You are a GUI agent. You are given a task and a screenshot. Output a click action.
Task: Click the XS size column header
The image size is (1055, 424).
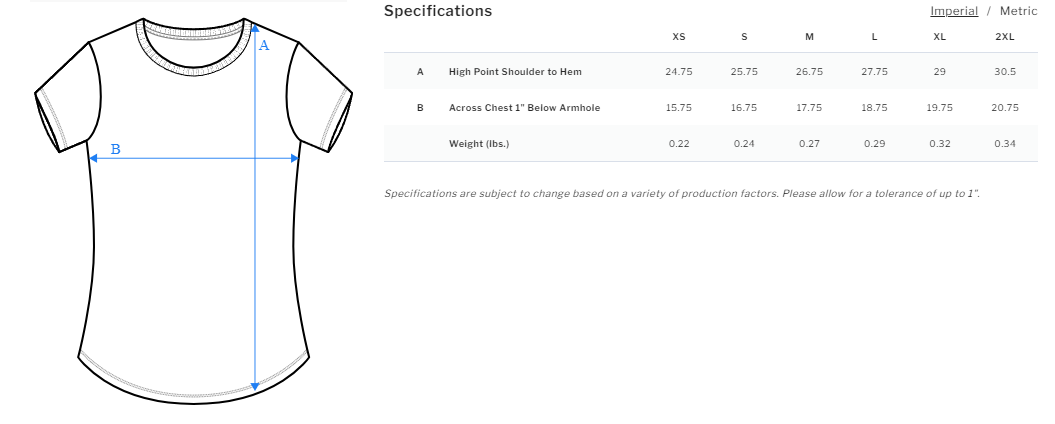tap(679, 37)
